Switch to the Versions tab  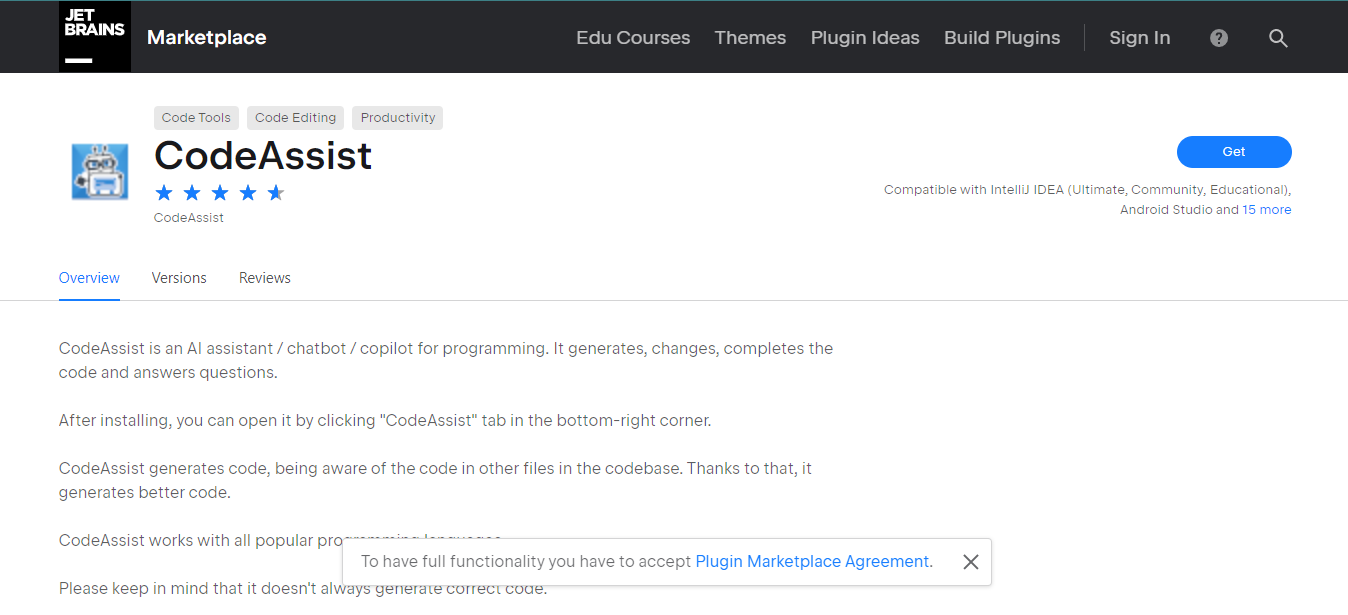(x=179, y=278)
